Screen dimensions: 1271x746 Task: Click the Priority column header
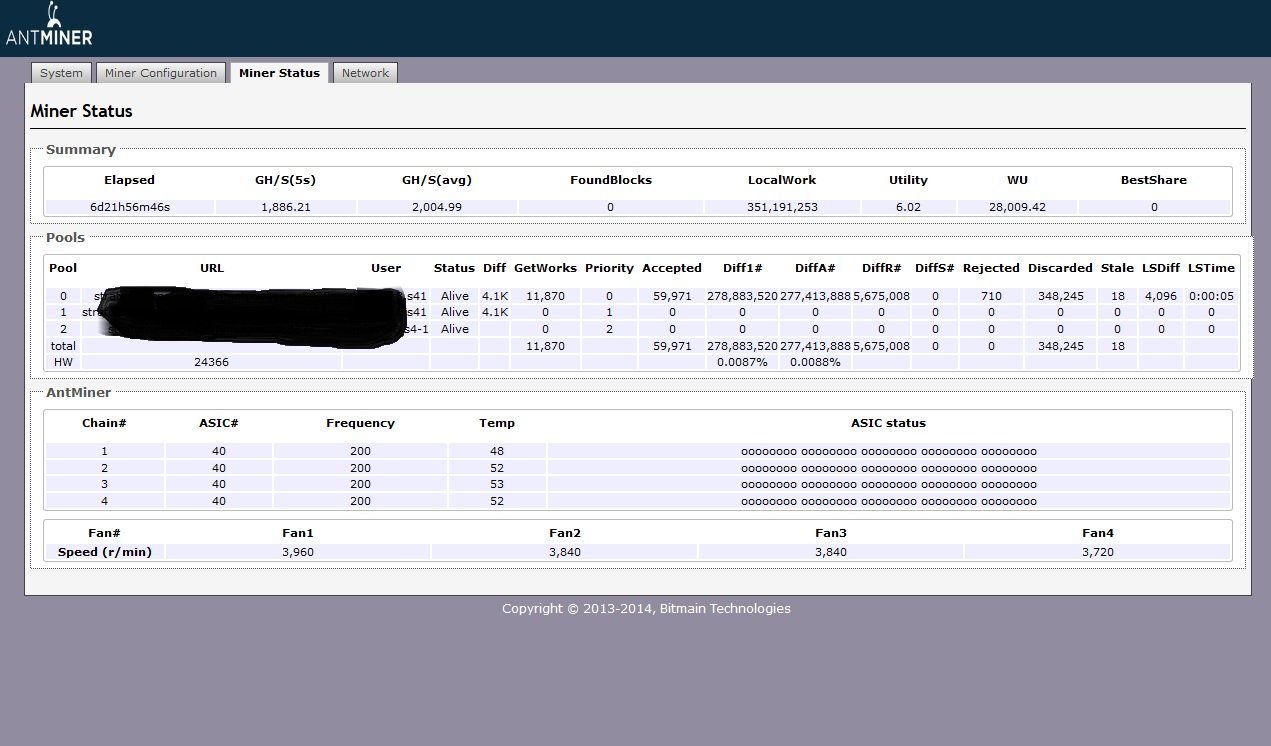tap(609, 268)
